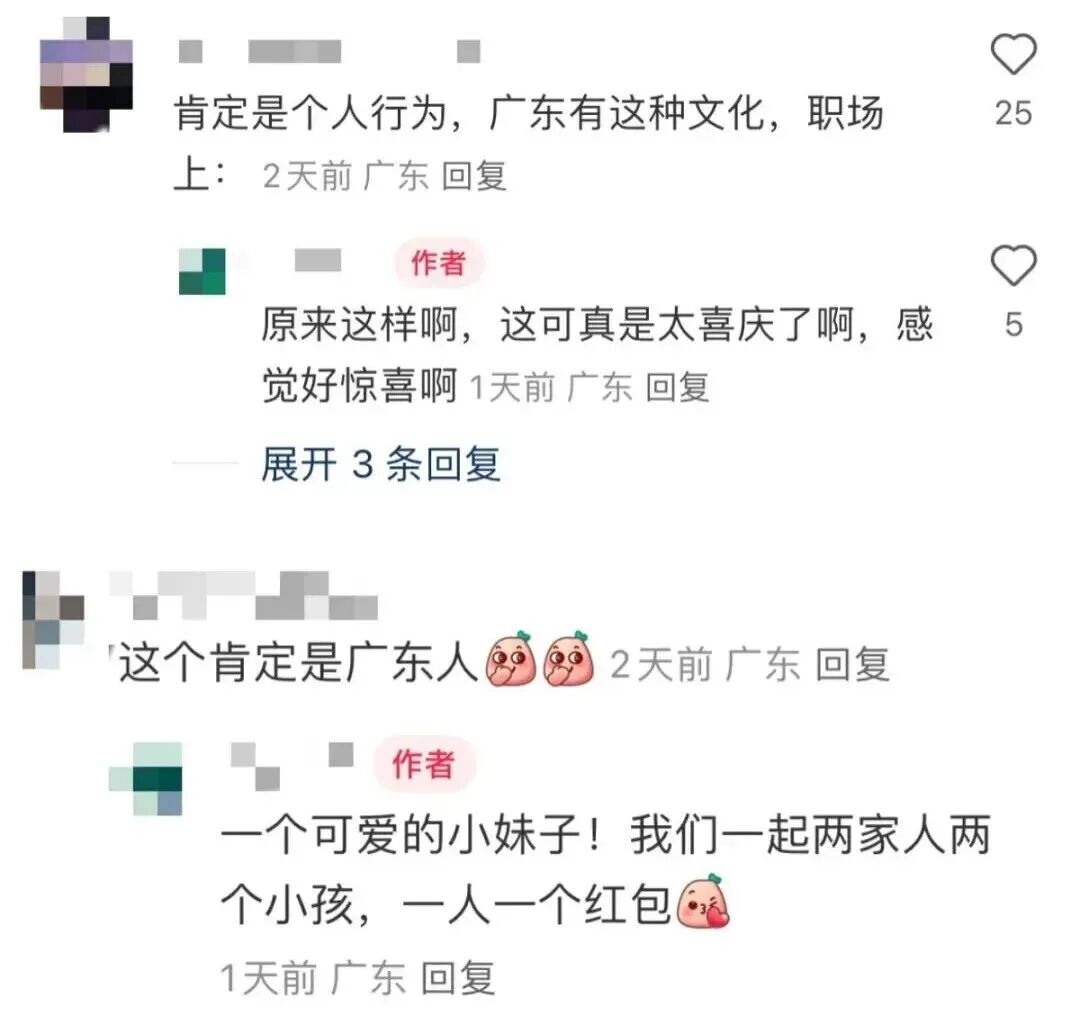Reply to author's 感觉好惊喜啊 comment
The image size is (1080, 1026).
click(677, 388)
